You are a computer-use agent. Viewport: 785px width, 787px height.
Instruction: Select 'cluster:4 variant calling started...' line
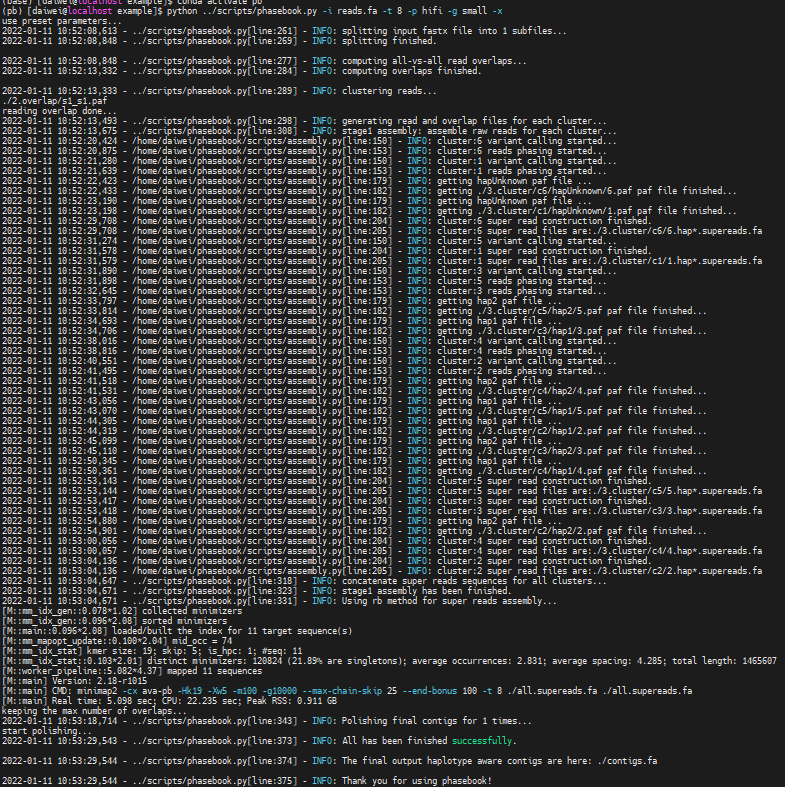pyautogui.click(x=309, y=342)
